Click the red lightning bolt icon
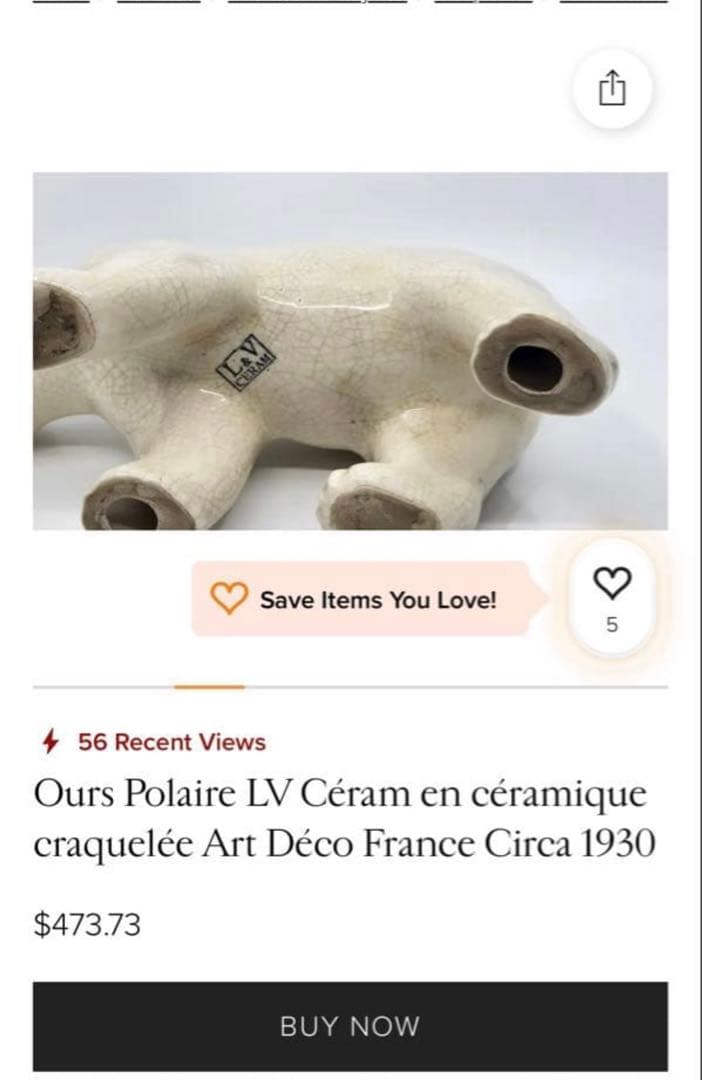Image resolution: width=702 pixels, height=1080 pixels. (50, 742)
